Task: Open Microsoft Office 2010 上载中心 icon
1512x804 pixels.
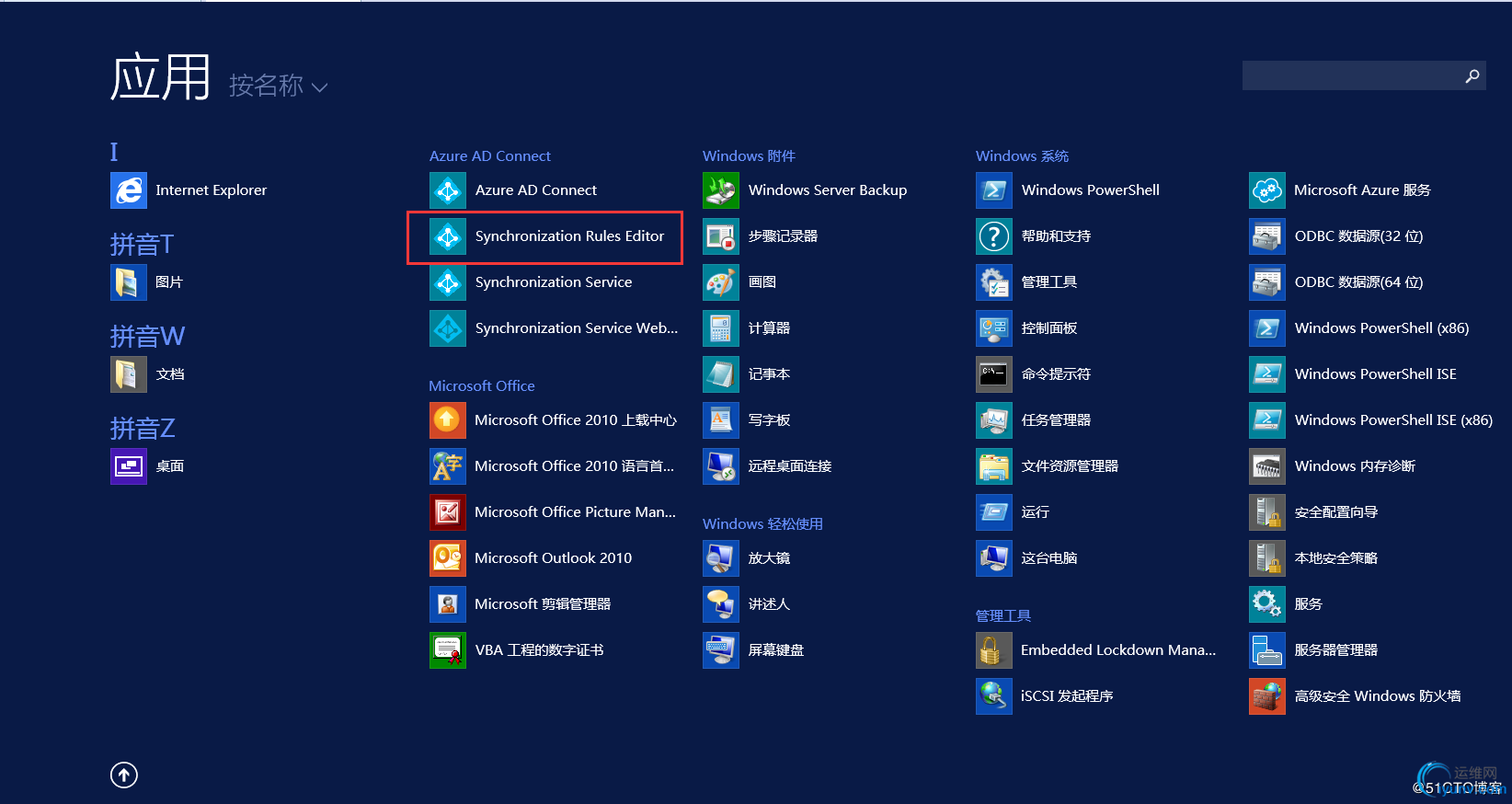Action: 448,420
